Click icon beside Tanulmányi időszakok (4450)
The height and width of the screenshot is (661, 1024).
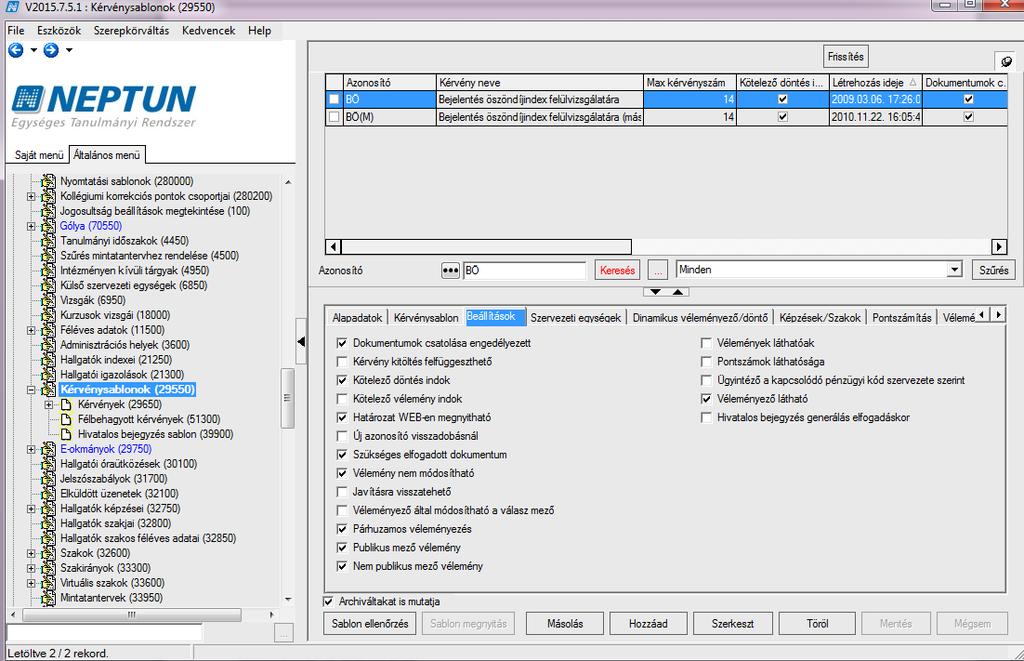click(48, 241)
